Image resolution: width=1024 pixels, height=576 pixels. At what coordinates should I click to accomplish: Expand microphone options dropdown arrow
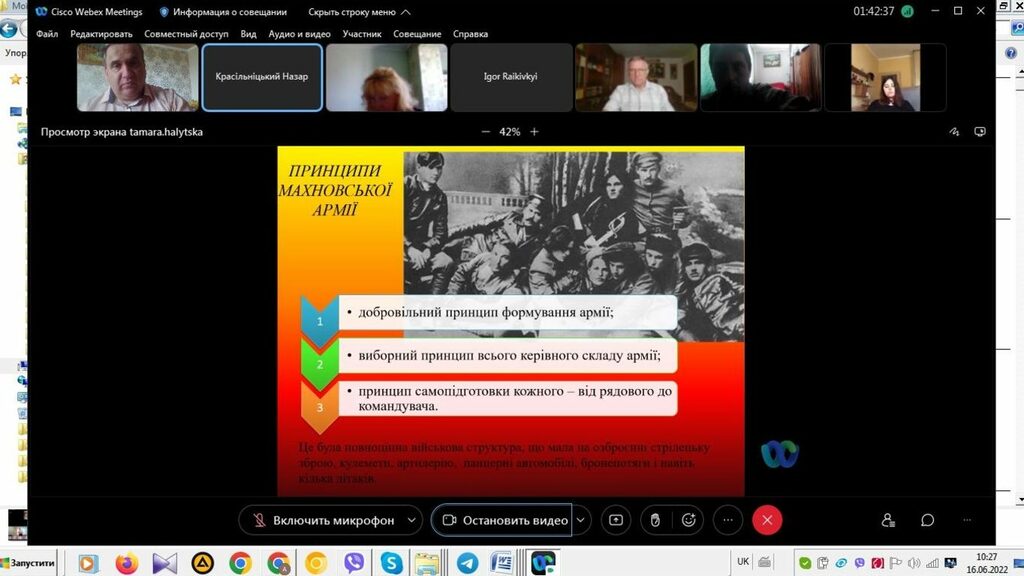click(x=412, y=520)
